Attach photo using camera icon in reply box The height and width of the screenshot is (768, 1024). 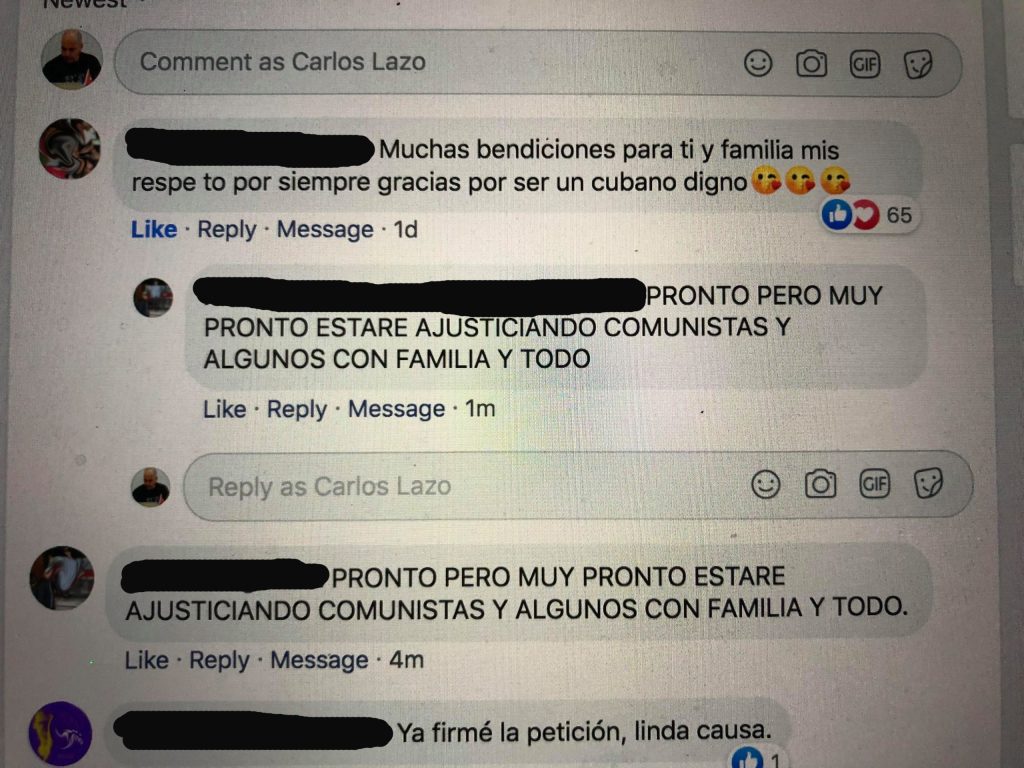820,484
